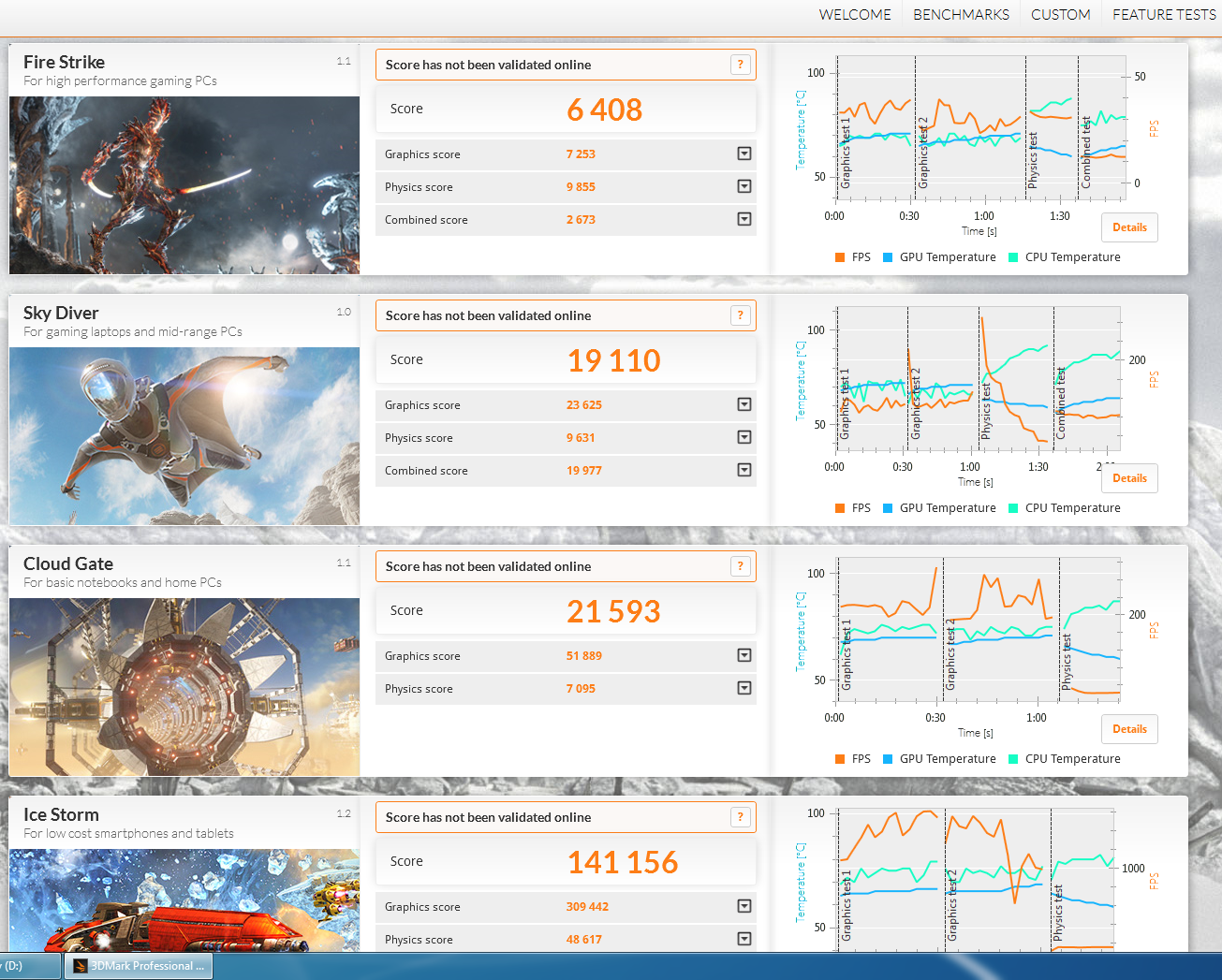Expand Cloud Gate Physics score details
Viewport: 1222px width, 980px height.
click(x=744, y=688)
